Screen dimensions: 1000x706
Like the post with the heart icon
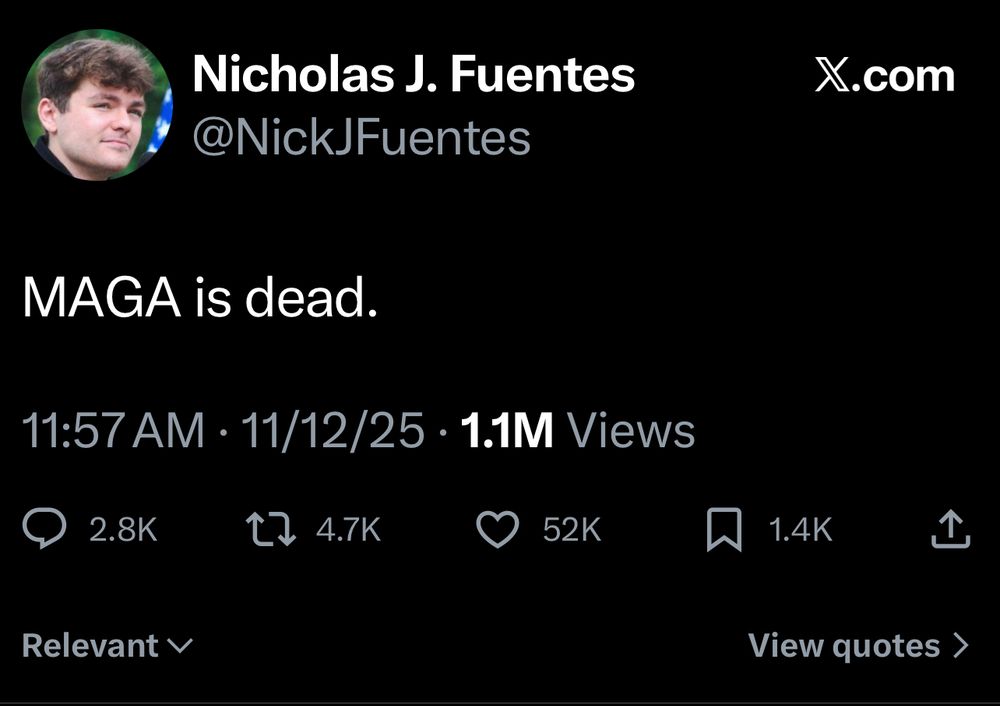tap(497, 529)
